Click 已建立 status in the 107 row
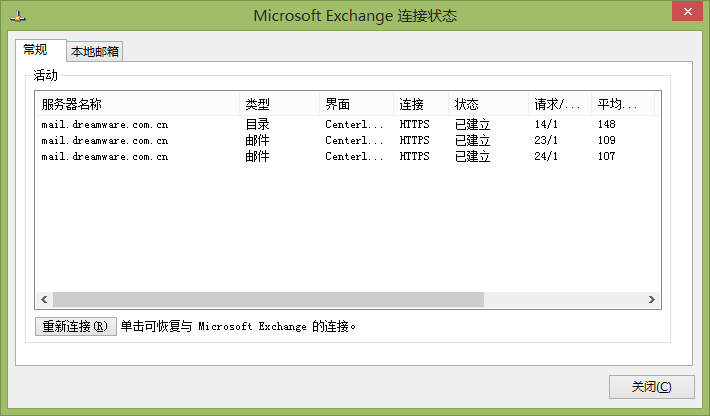Screen dimensions: 710x416 472,156
